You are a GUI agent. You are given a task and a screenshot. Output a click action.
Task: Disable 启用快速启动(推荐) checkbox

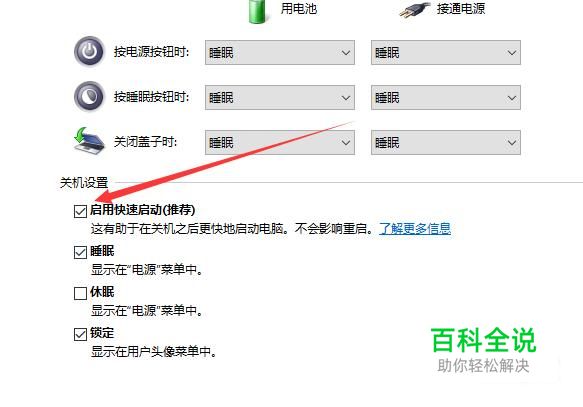point(80,211)
